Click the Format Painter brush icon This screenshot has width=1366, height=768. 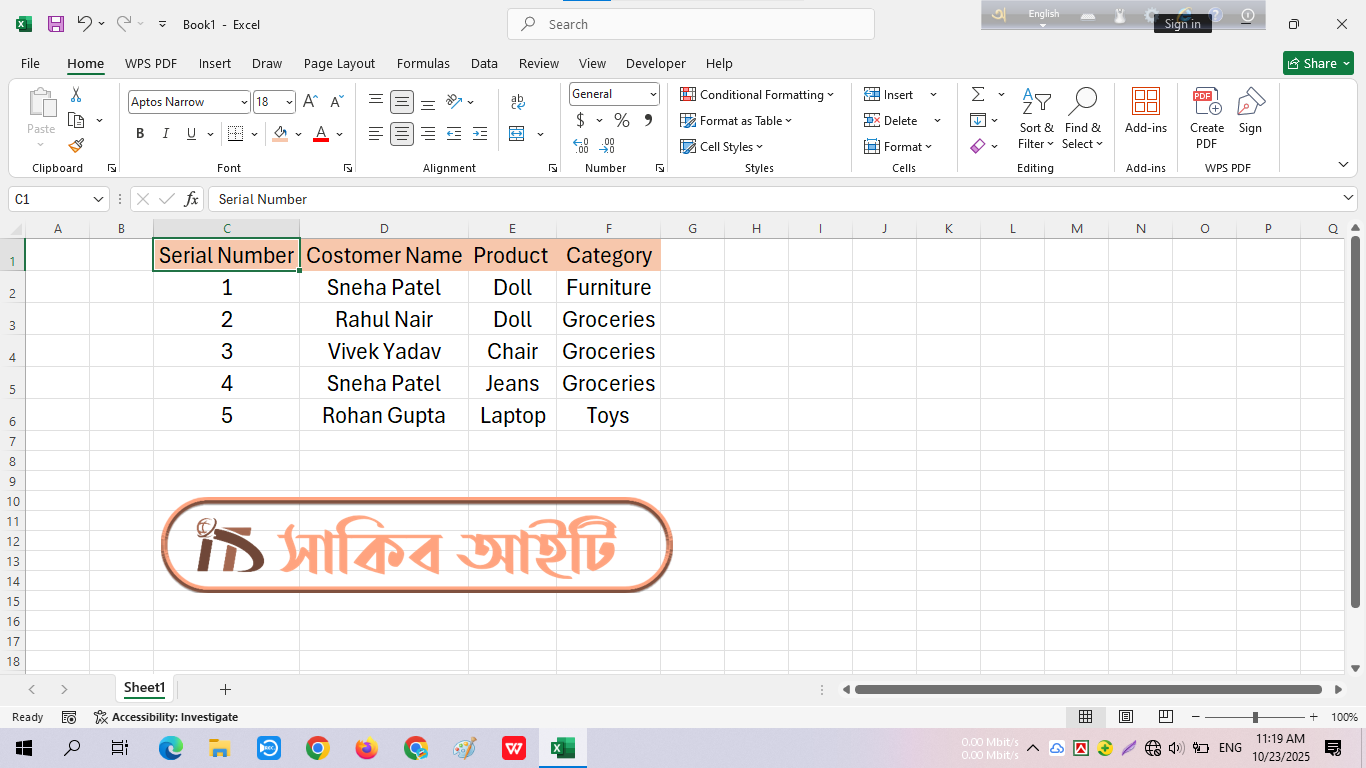click(76, 145)
